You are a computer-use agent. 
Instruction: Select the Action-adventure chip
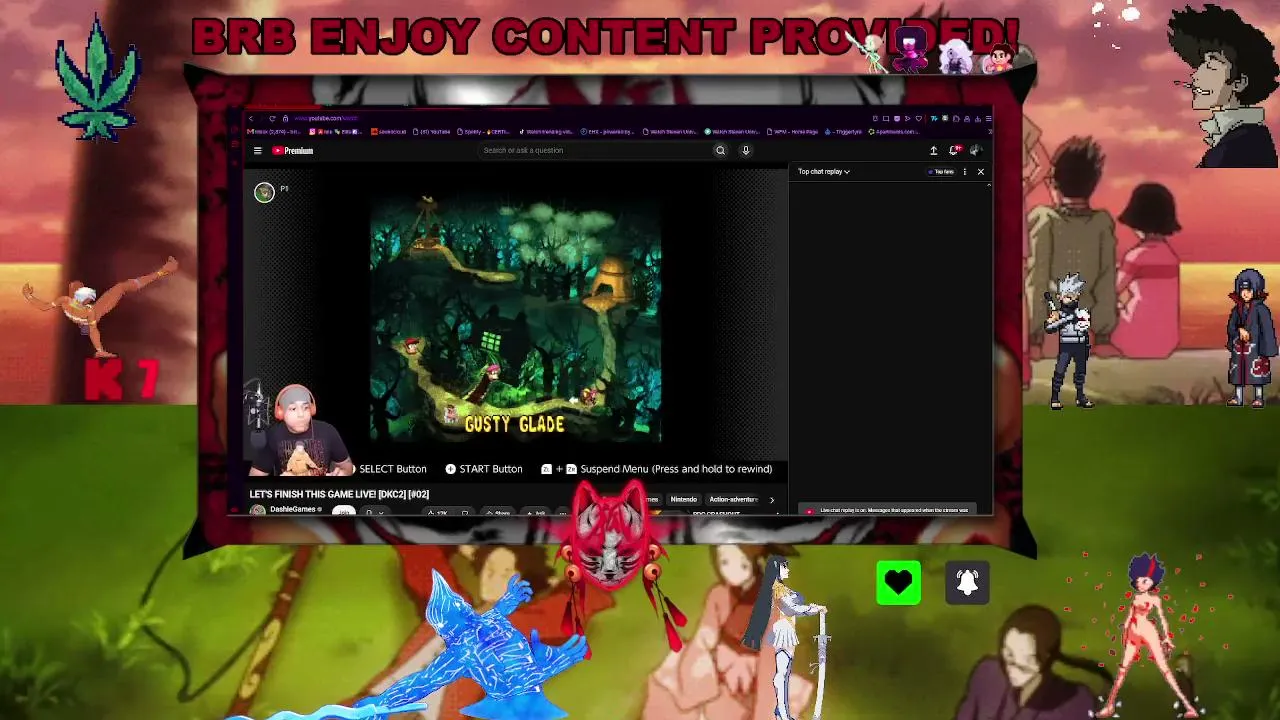pos(733,499)
